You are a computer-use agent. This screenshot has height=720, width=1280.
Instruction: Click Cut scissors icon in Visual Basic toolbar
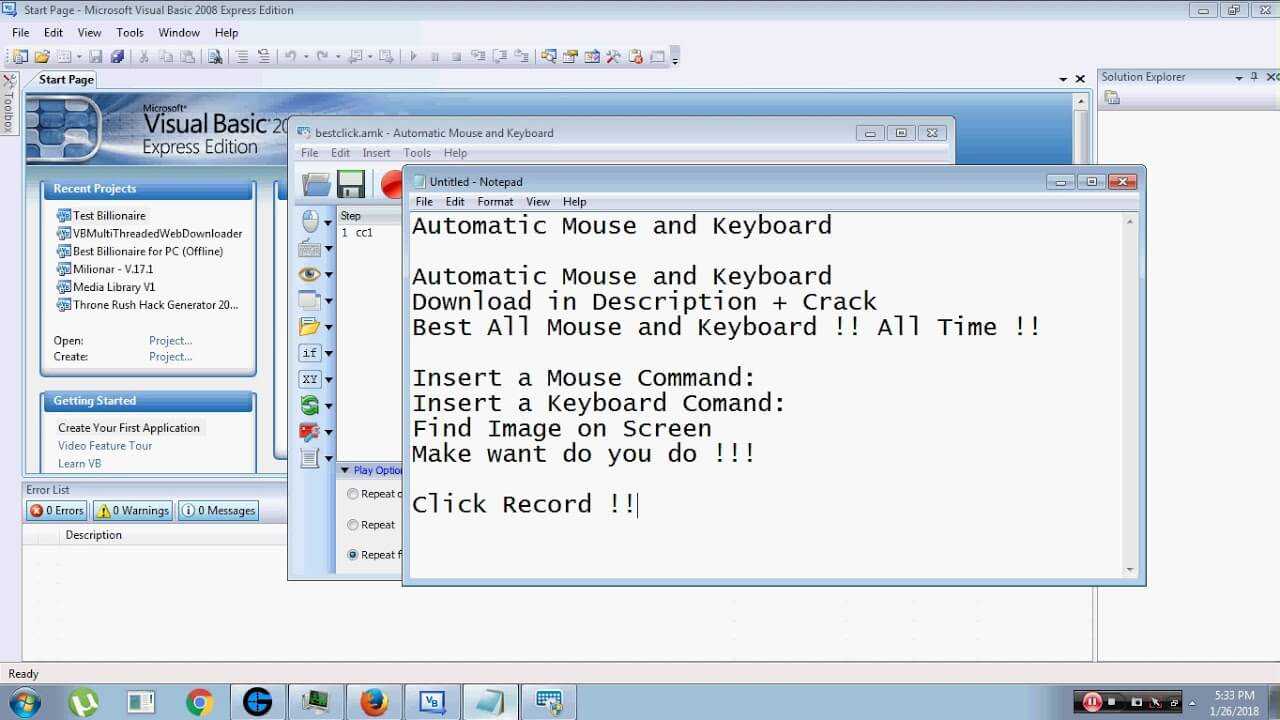[144, 57]
